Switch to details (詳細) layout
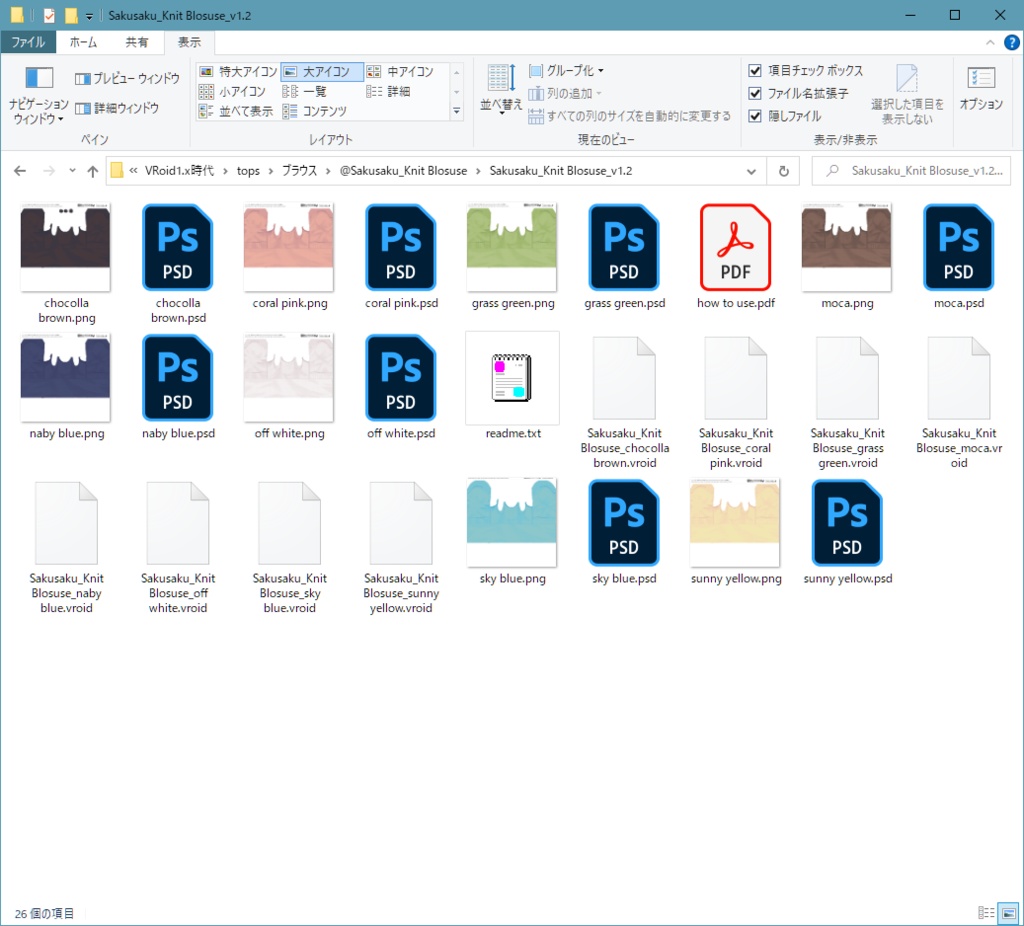The image size is (1024, 926). pyautogui.click(x=389, y=91)
